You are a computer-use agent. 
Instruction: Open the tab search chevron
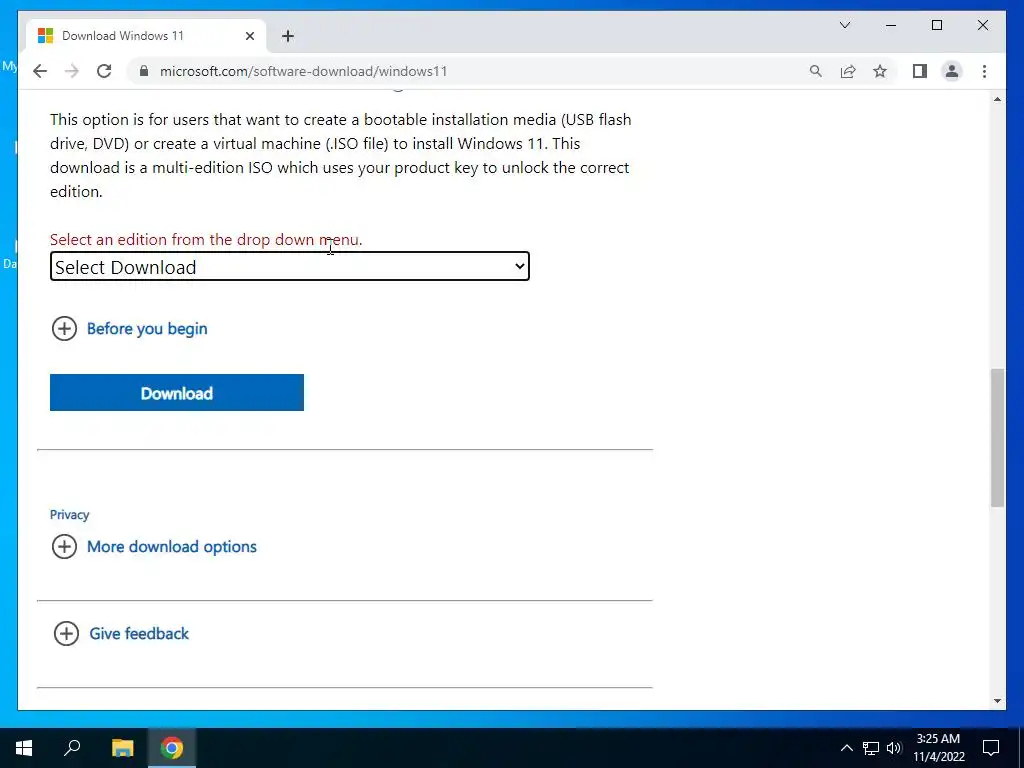[845, 25]
